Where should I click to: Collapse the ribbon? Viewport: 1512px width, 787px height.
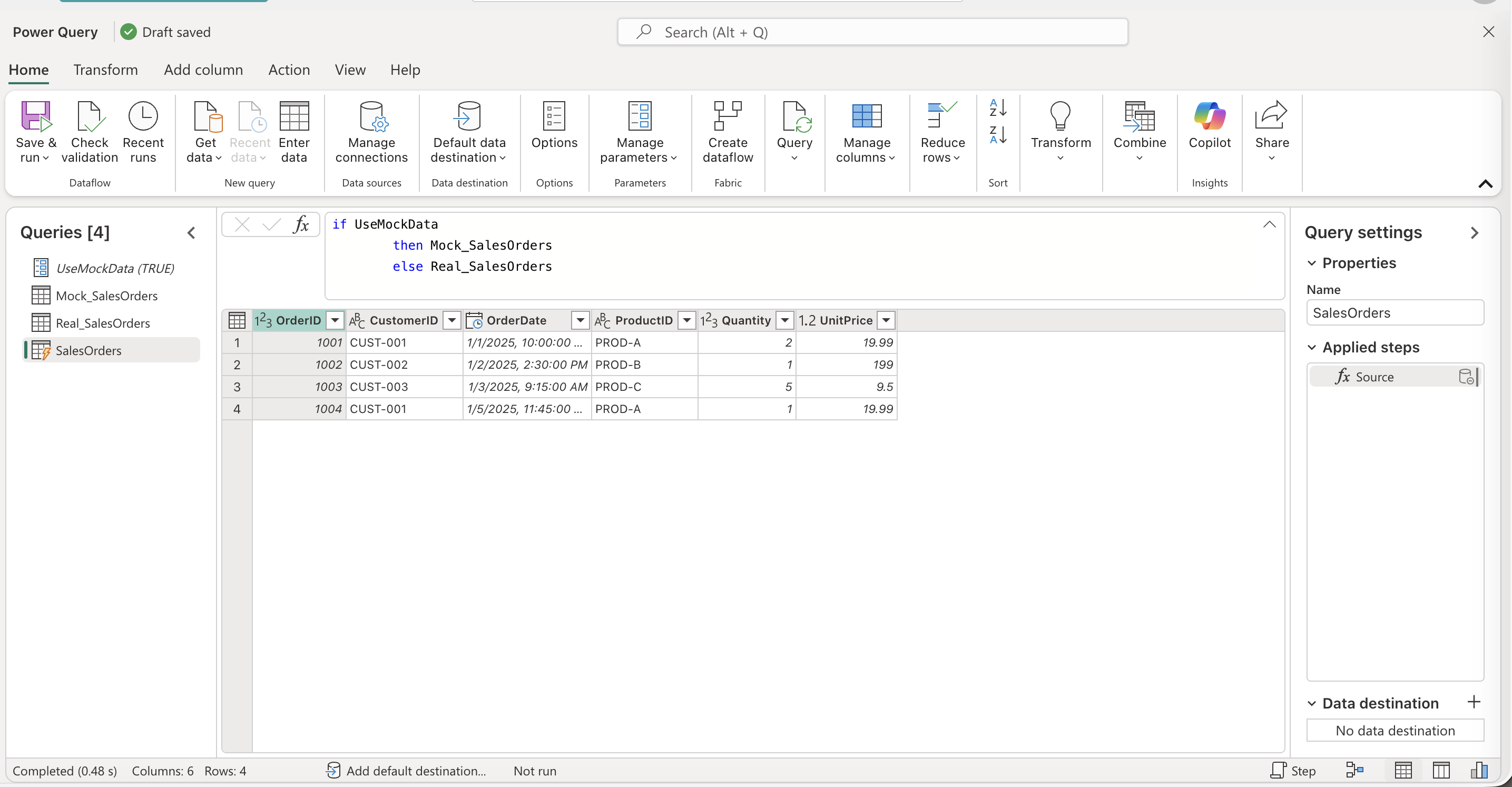(1485, 184)
